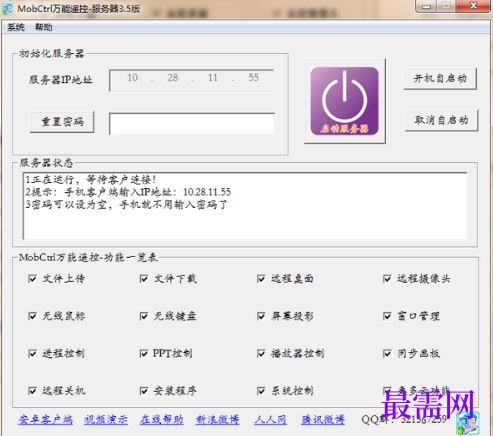Image resolution: width=493 pixels, height=436 pixels.
Task: Toggle the 同步画板 checkbox
Action: click(x=387, y=353)
